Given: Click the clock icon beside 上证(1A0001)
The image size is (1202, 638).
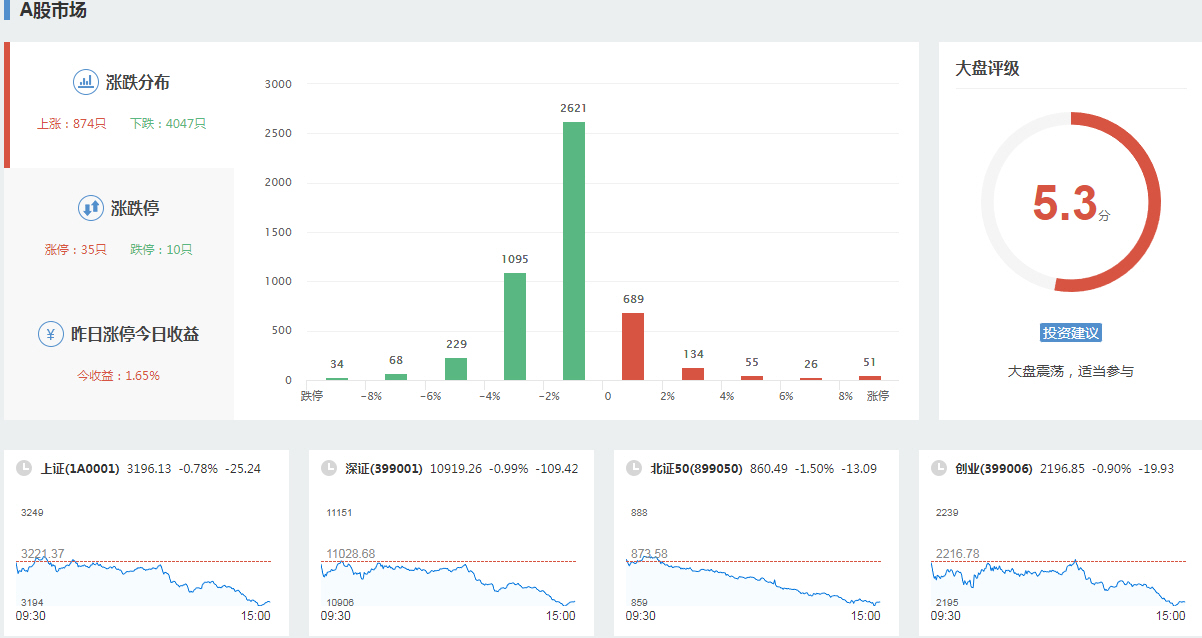Looking at the screenshot, I should tap(23, 468).
